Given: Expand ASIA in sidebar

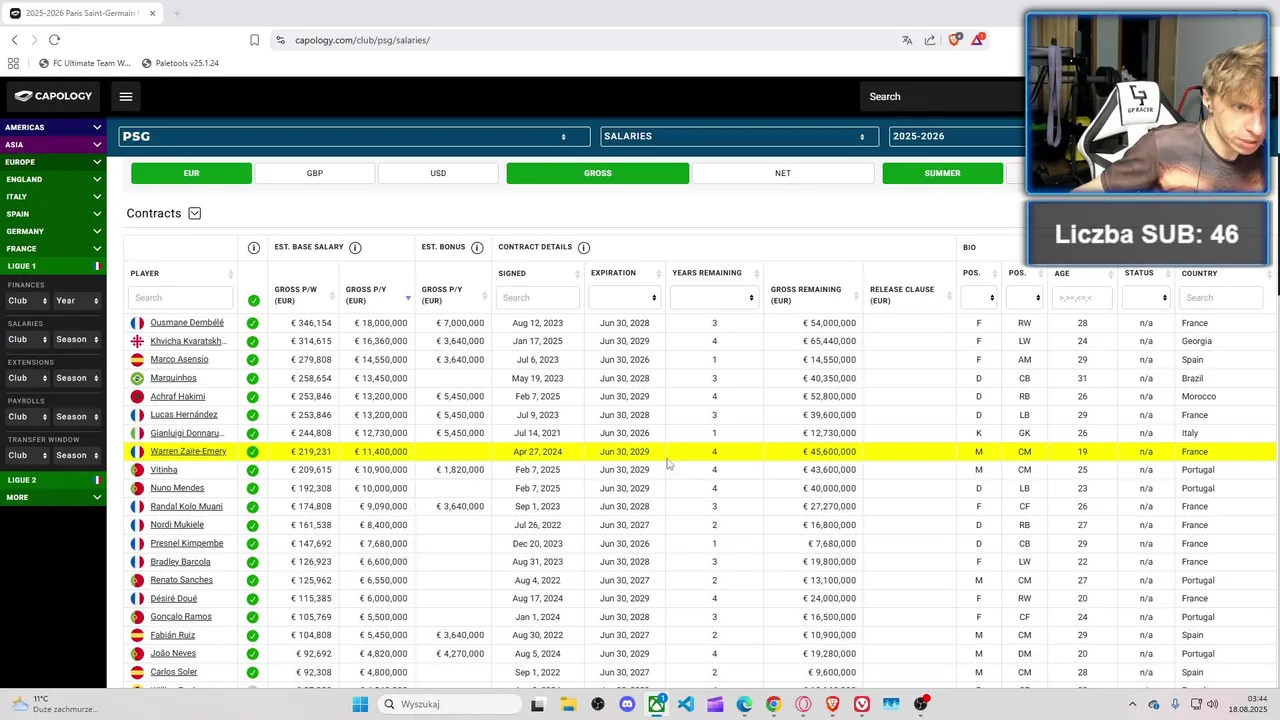Looking at the screenshot, I should coord(53,144).
